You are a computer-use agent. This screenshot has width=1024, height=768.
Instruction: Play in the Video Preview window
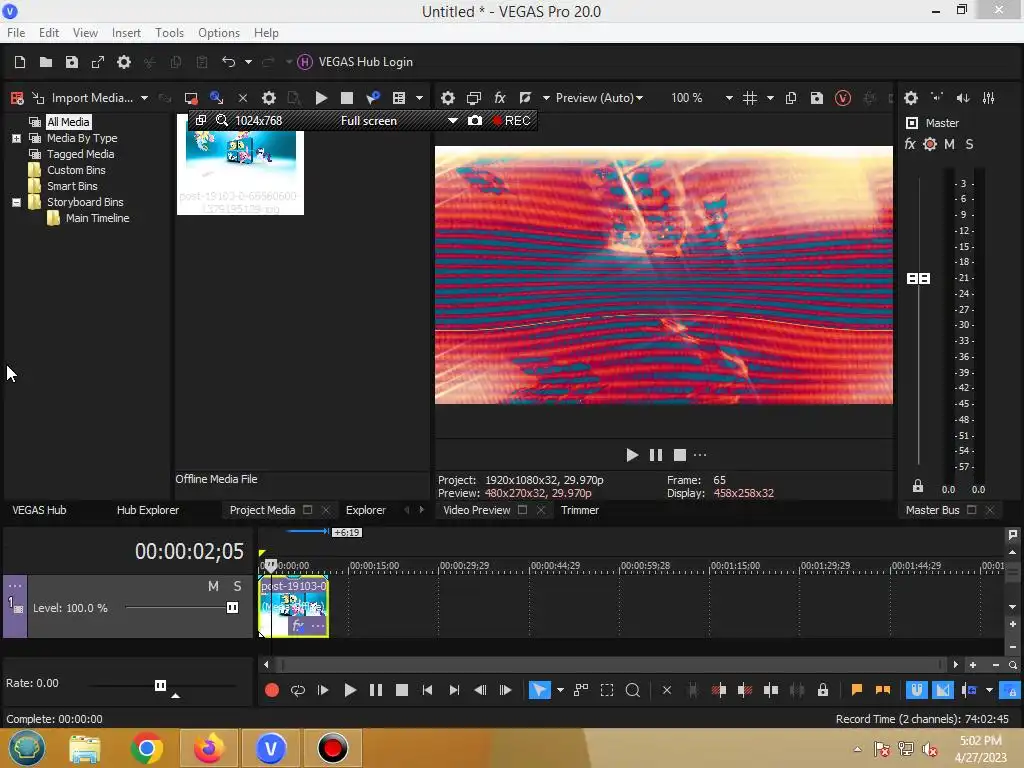click(632, 455)
